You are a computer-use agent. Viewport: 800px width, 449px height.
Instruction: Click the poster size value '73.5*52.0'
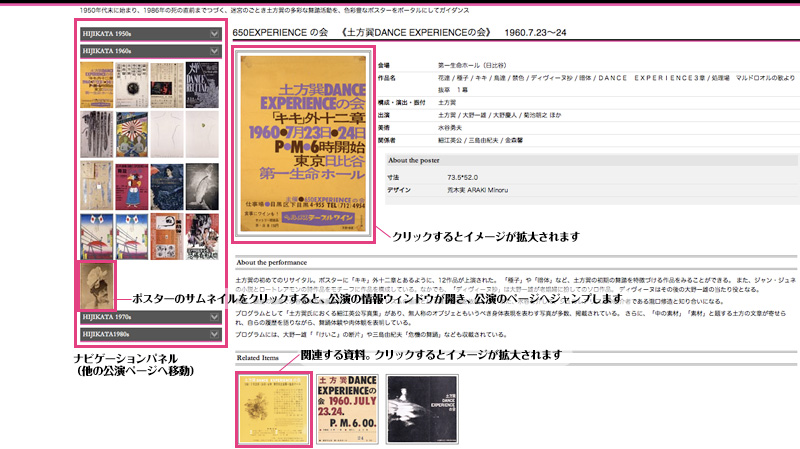[x=463, y=178]
